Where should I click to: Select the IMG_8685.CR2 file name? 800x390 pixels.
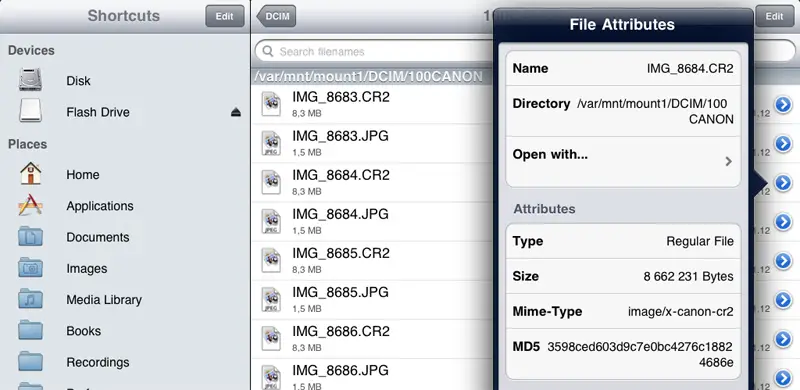(341, 253)
